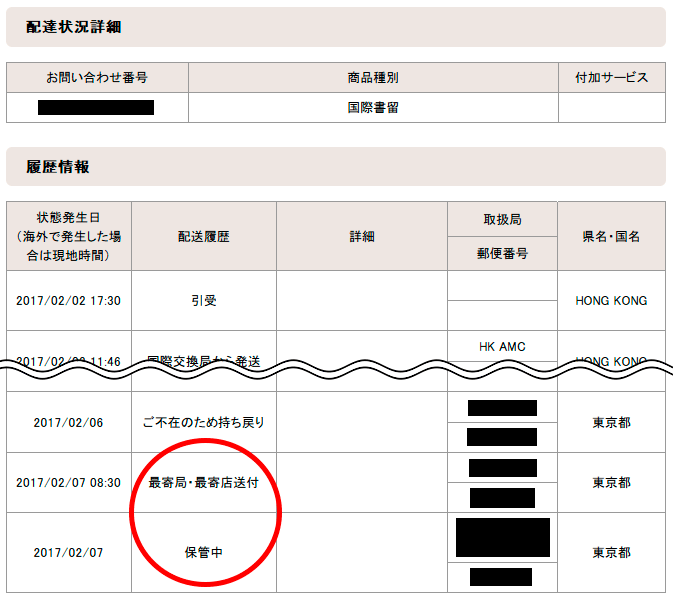The image size is (673, 600).
Task: Select the blacked-out tracking number cell
Action: 96,107
